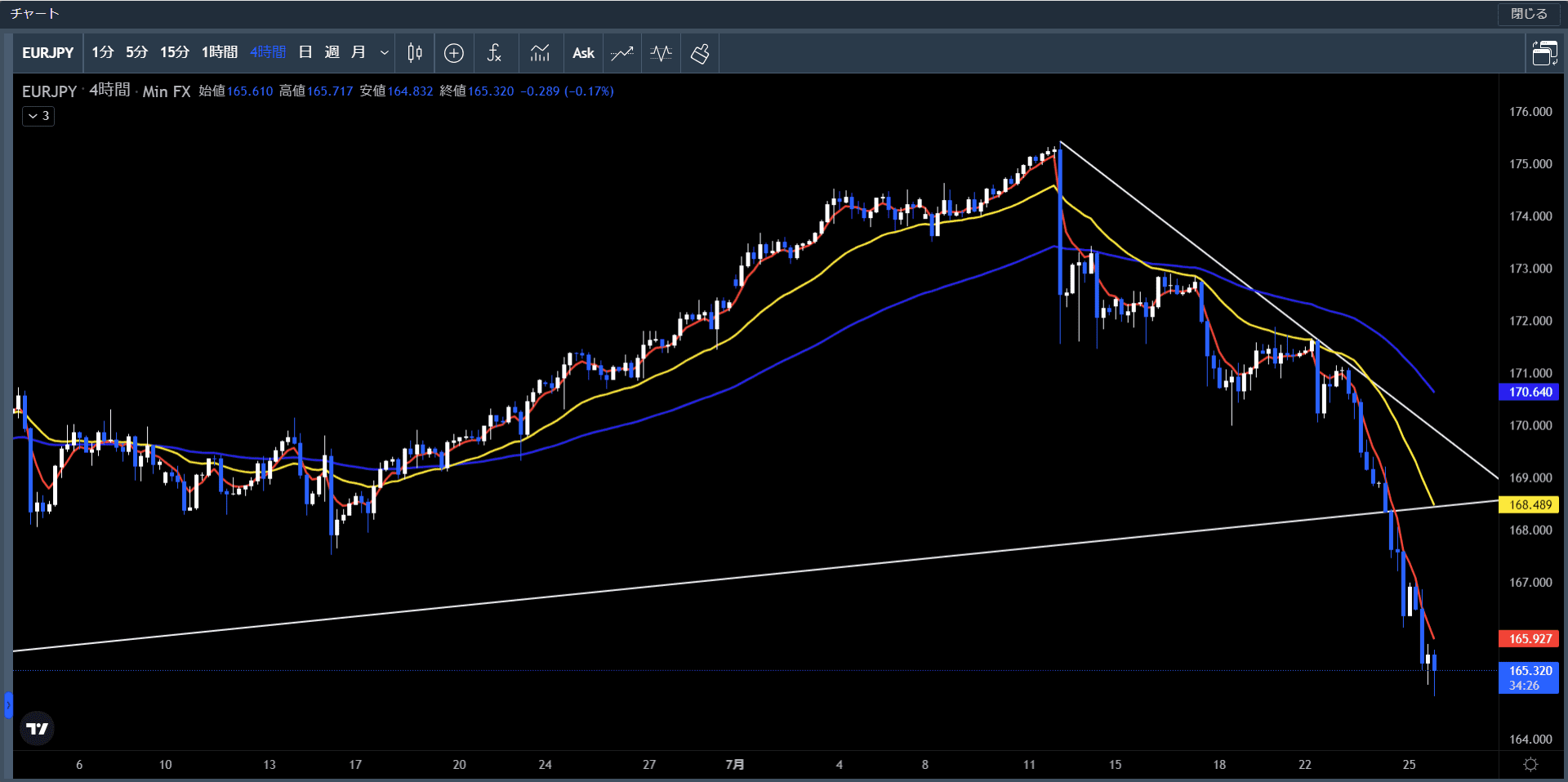Select the 15分 timeframe

point(175,52)
